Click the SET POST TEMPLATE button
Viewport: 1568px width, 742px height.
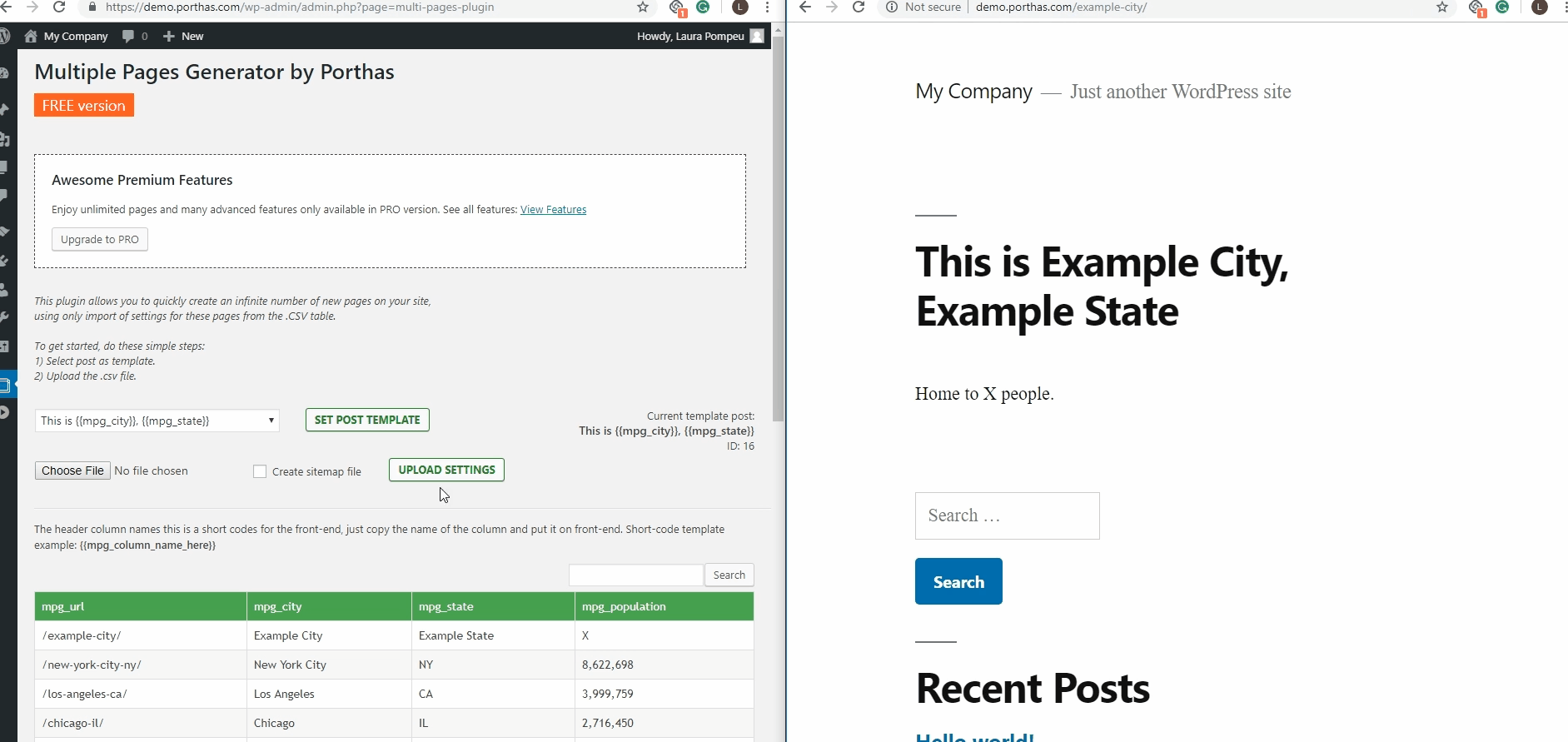tap(367, 420)
